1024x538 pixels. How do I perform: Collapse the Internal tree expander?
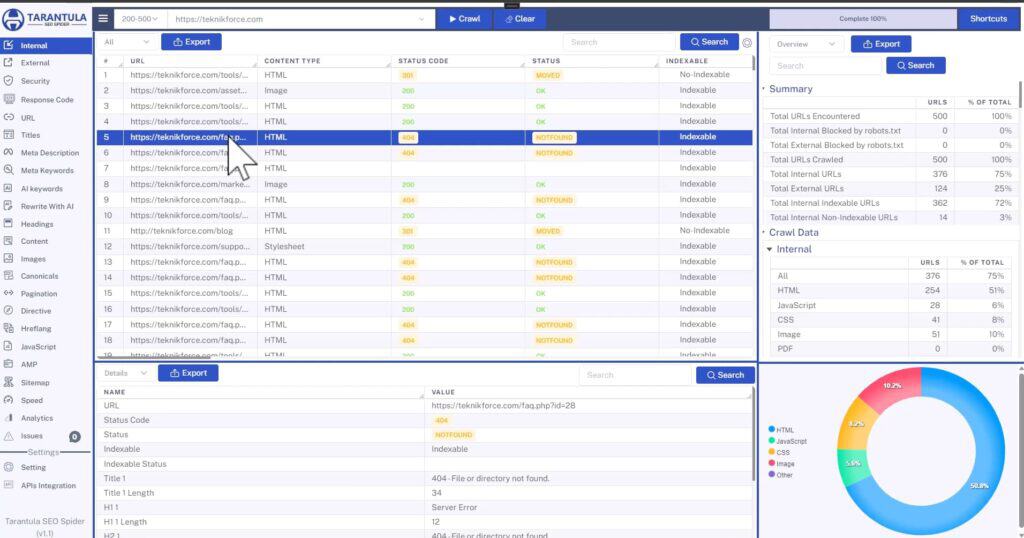[769, 249]
